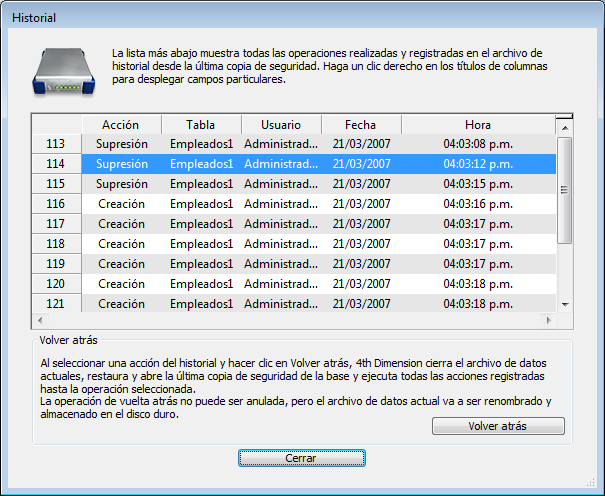Click the Acción column header
The height and width of the screenshot is (496, 605).
pos(120,125)
